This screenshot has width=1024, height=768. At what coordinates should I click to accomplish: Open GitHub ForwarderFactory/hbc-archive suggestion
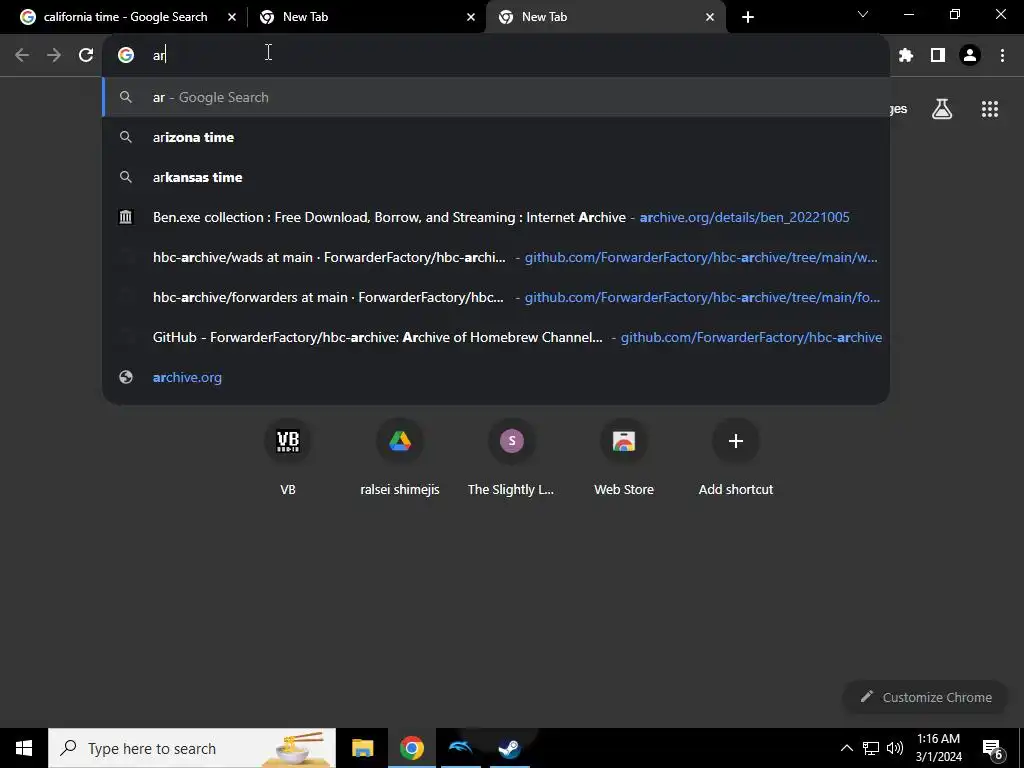496,337
